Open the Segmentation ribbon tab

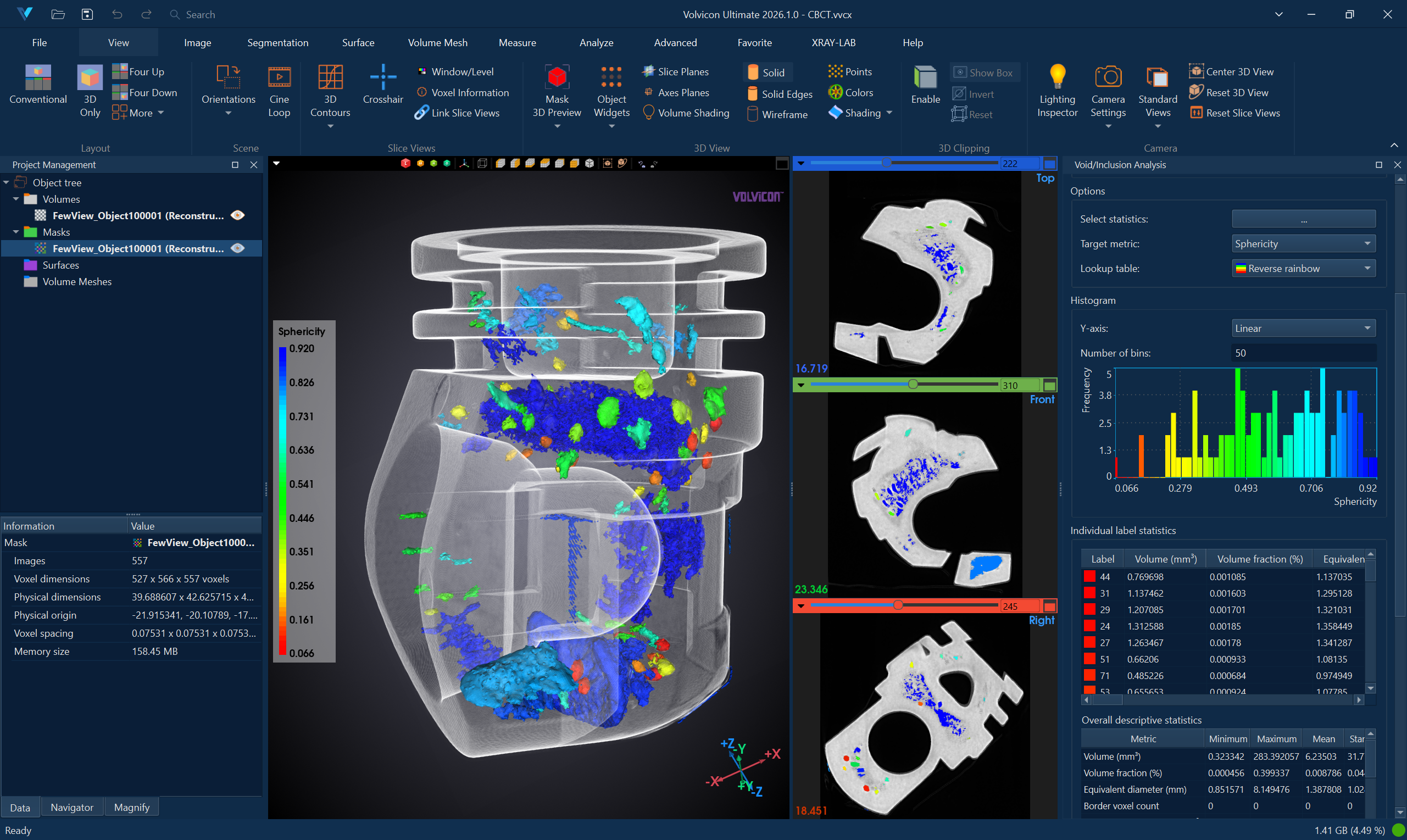[277, 42]
